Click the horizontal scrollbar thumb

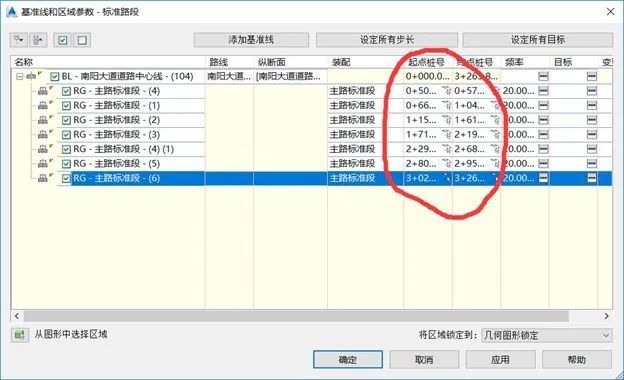[296, 316]
